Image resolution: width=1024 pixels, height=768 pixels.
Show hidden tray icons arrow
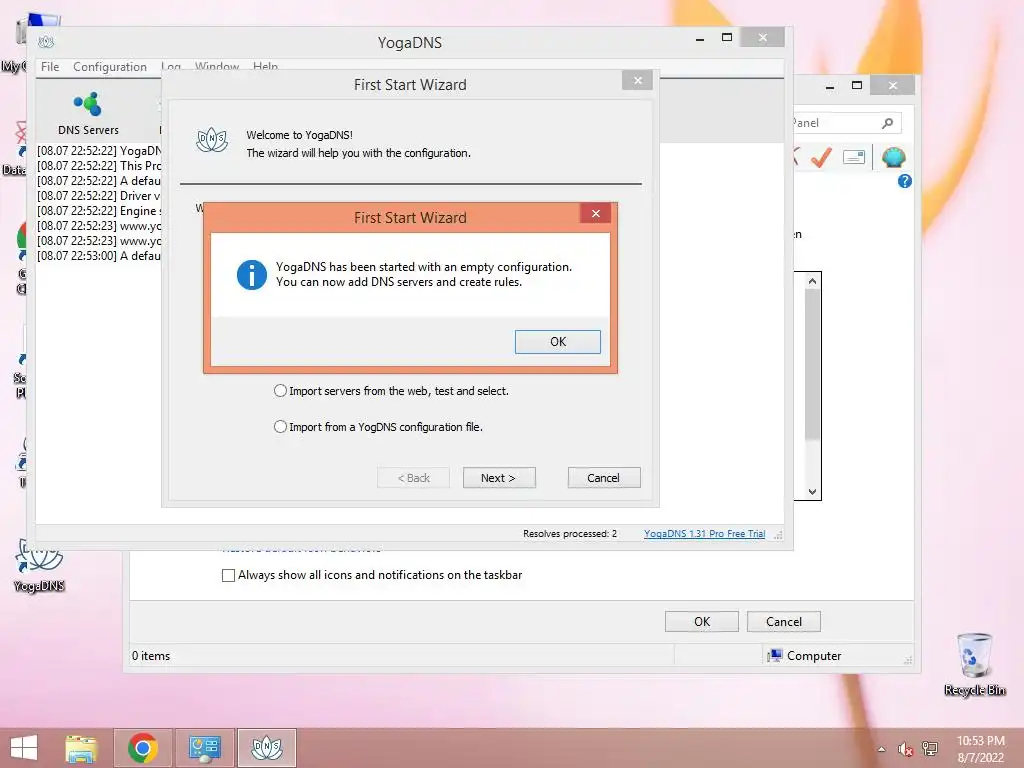coord(882,749)
